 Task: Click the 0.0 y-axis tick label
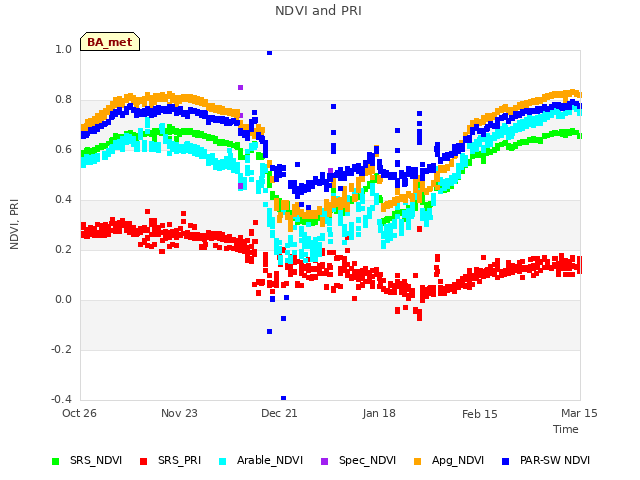(63, 300)
